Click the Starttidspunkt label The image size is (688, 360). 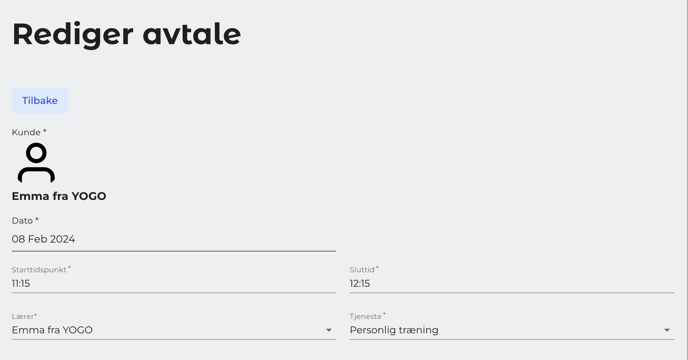[41, 270]
